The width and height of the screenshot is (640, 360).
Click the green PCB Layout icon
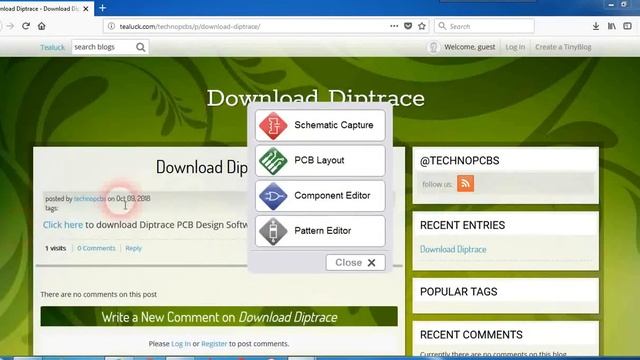point(273,161)
